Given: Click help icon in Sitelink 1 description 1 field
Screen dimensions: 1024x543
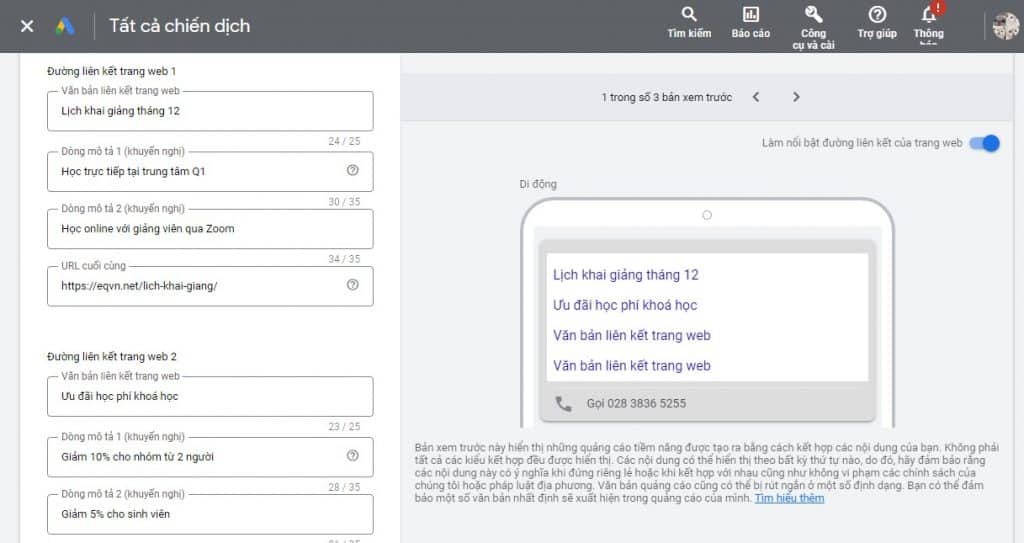Looking at the screenshot, I should pos(353,171).
